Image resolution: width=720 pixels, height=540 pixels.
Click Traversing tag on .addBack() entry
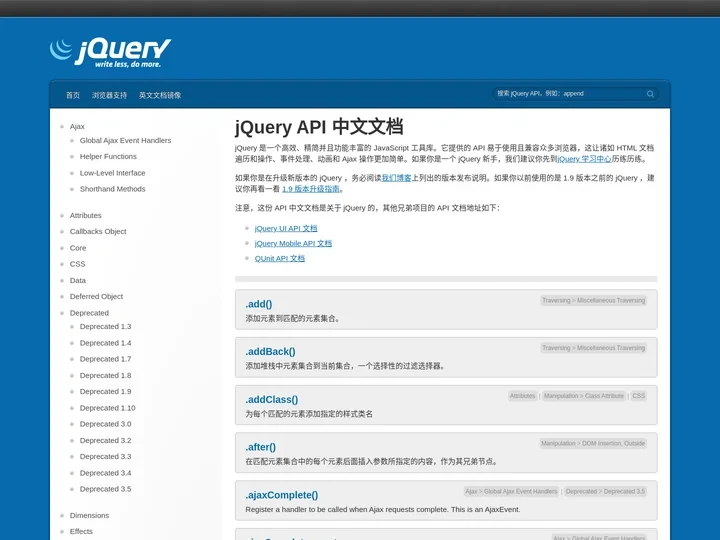pos(556,348)
